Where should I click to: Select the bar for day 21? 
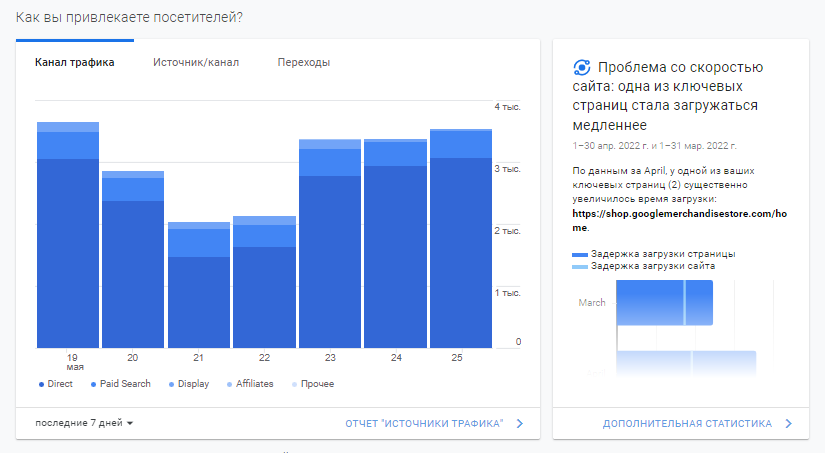199,290
